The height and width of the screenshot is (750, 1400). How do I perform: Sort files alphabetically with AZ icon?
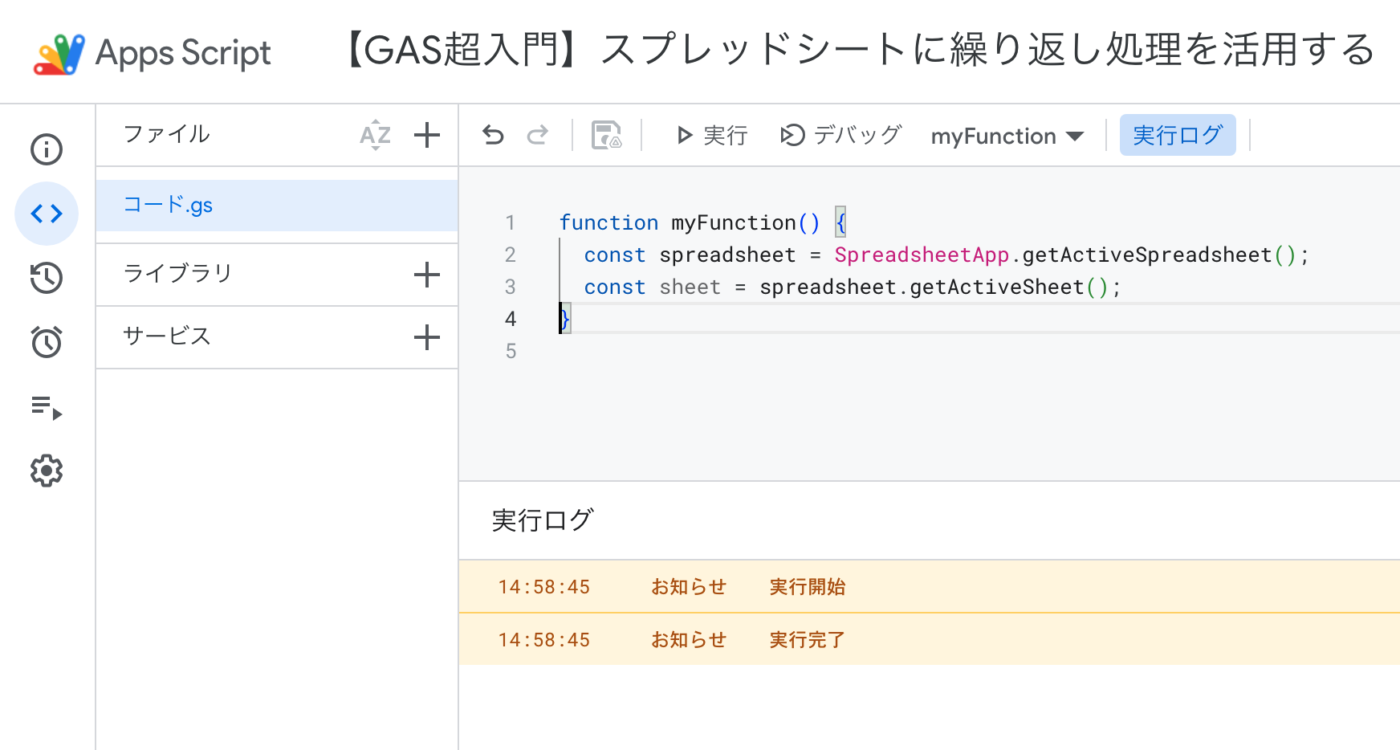375,135
